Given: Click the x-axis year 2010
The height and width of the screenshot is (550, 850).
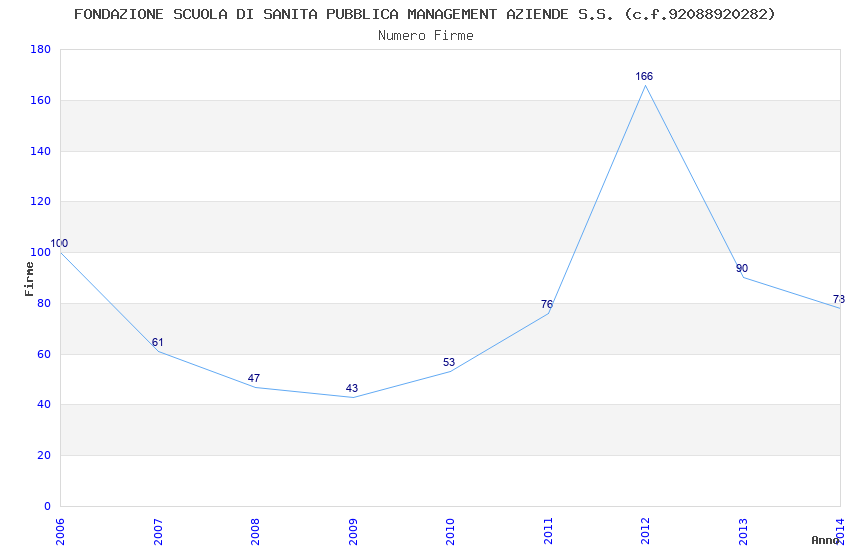Looking at the screenshot, I should coord(450,532).
